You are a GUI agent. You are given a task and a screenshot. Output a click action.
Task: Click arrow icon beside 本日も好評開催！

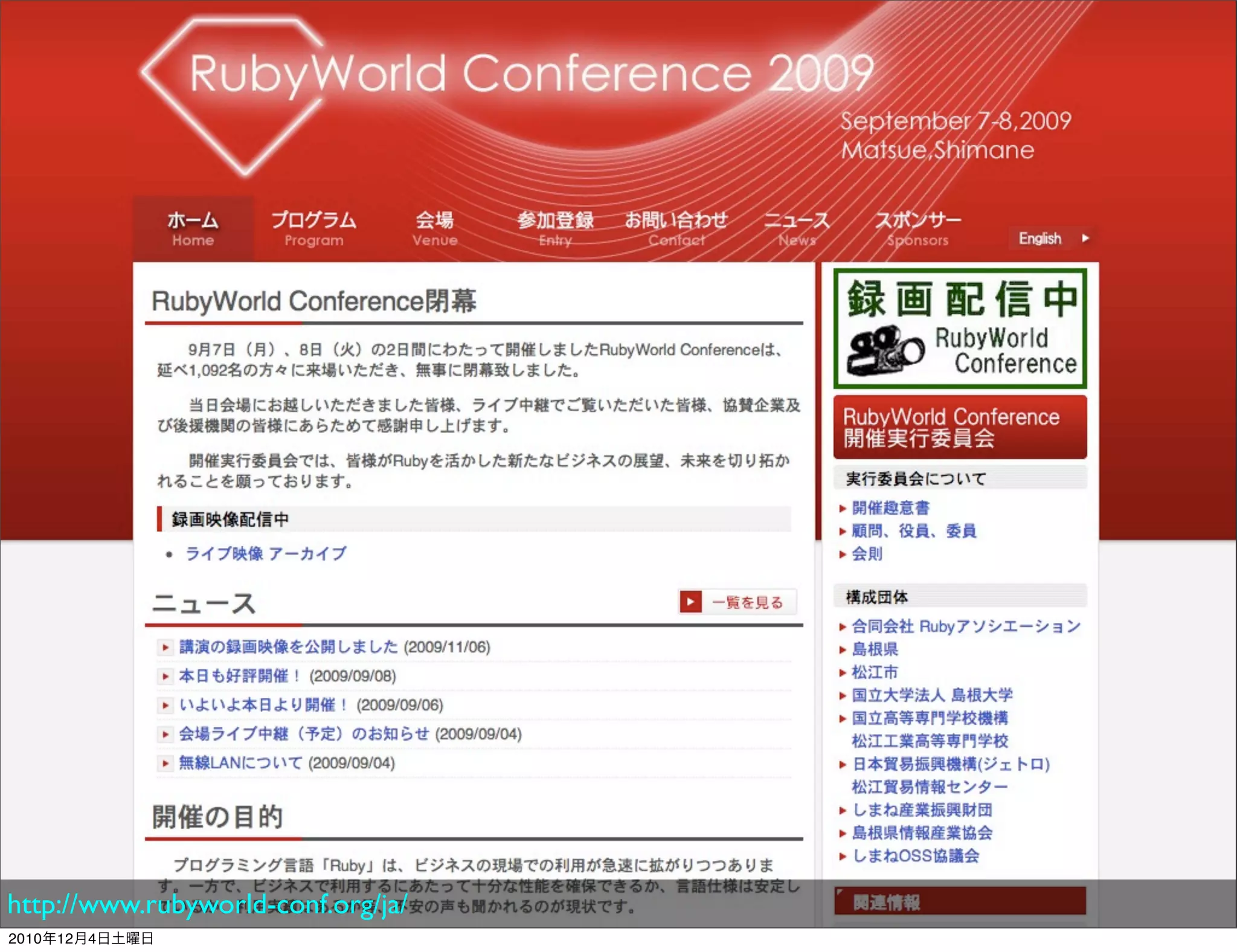tap(164, 677)
